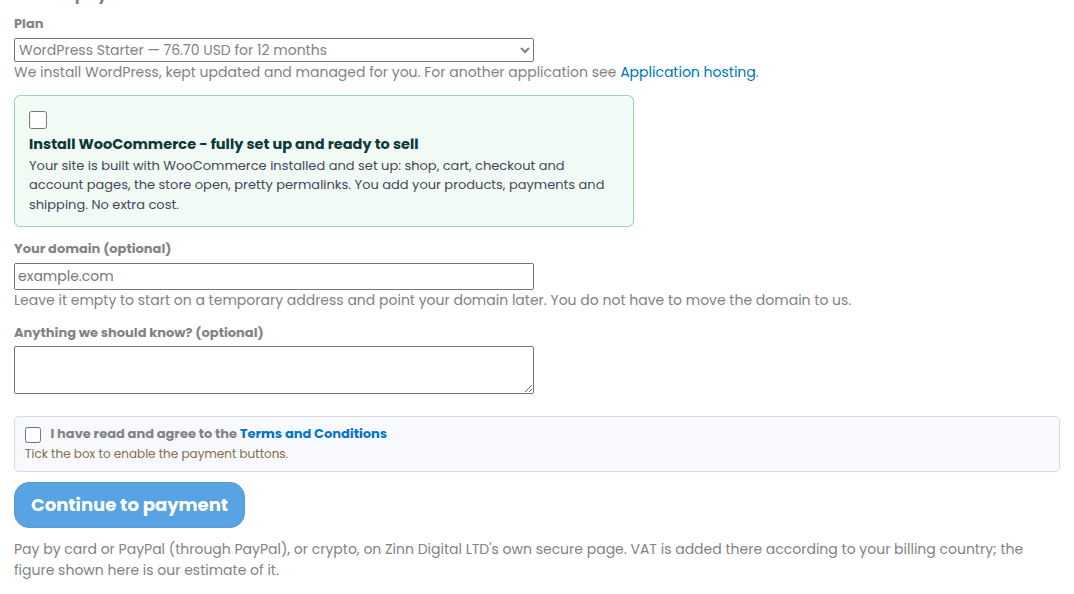Tick the Install WooCommerce checkbox

point(38,120)
